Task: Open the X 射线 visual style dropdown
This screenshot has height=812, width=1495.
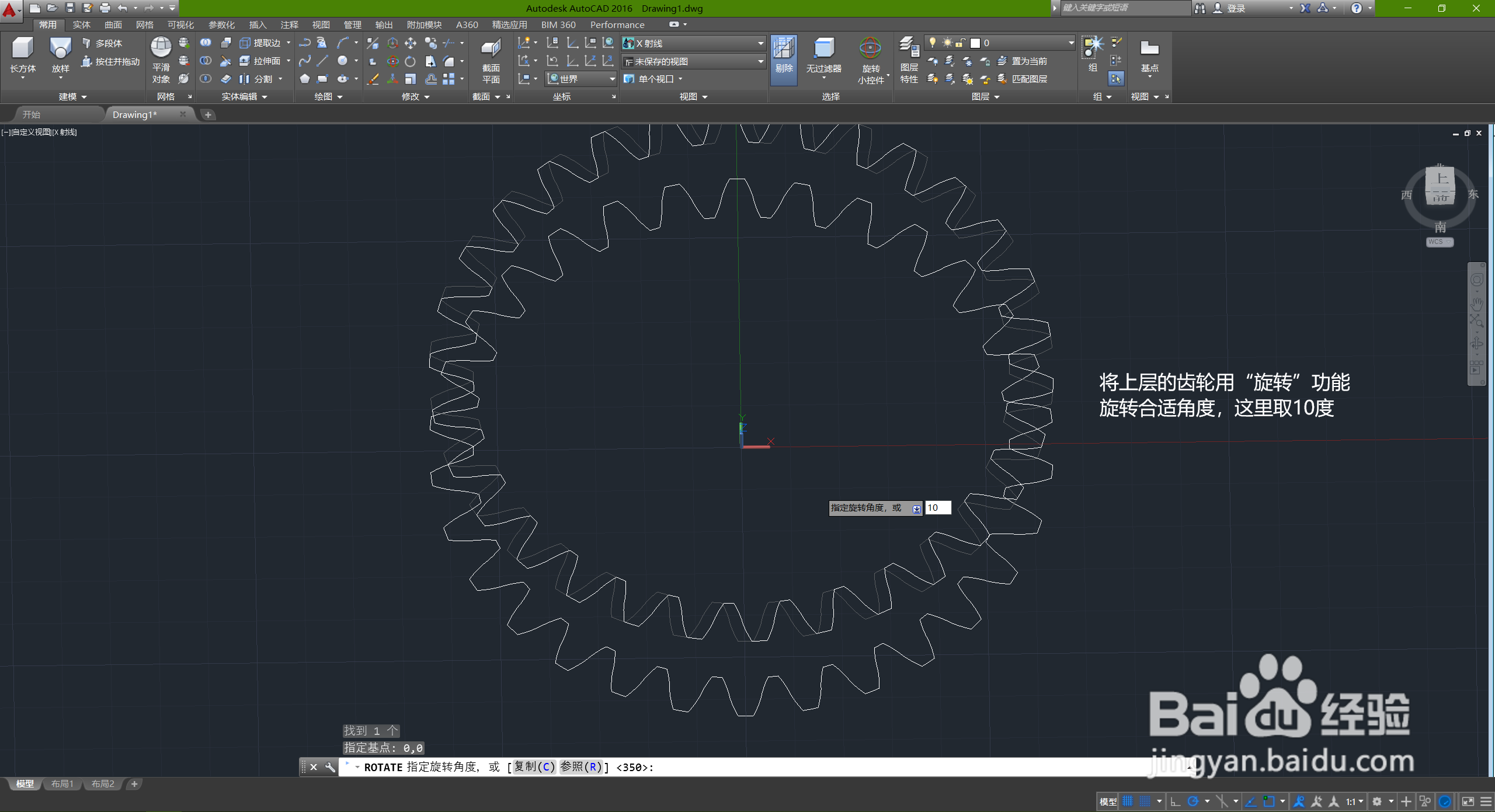Action: point(760,43)
